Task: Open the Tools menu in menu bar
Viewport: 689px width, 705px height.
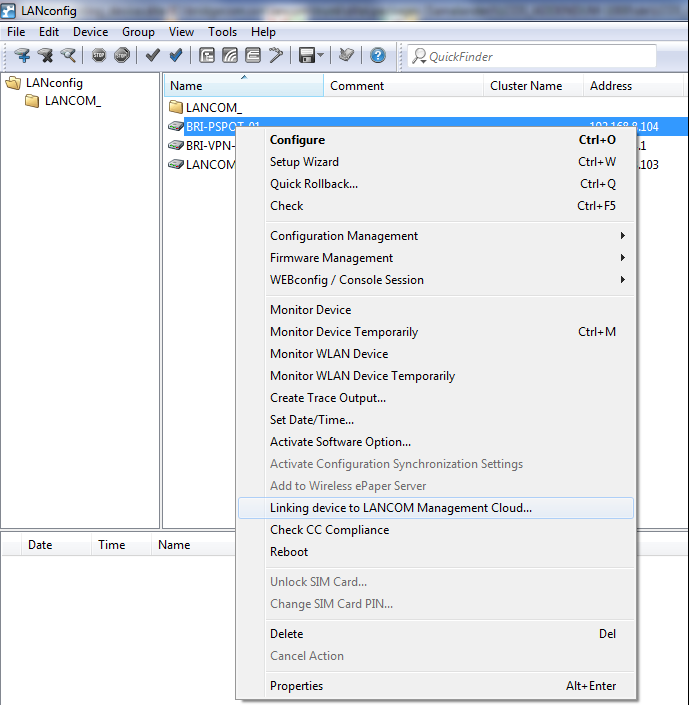Action: coord(222,32)
